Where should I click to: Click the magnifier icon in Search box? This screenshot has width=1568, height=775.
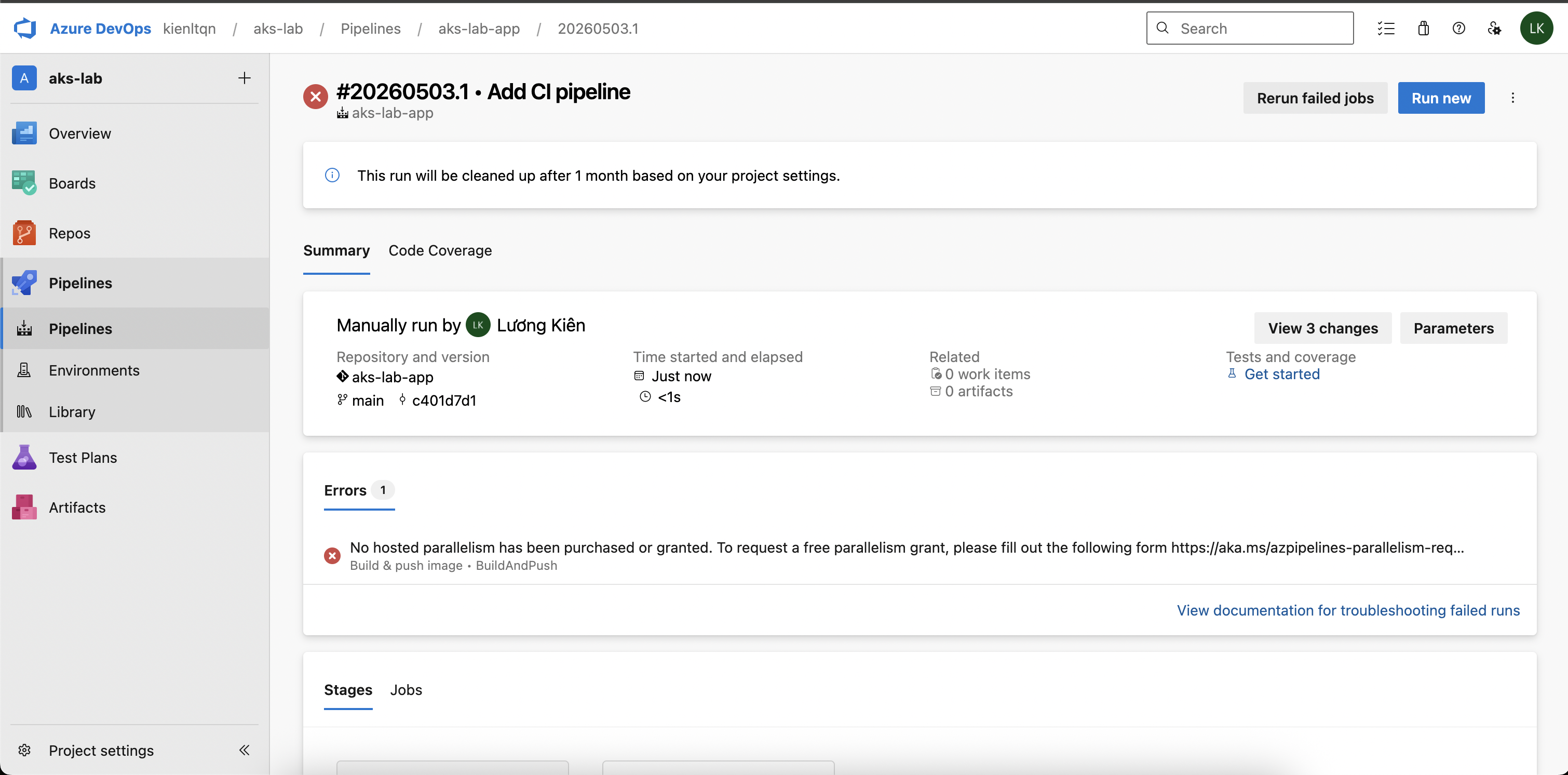tap(1162, 28)
